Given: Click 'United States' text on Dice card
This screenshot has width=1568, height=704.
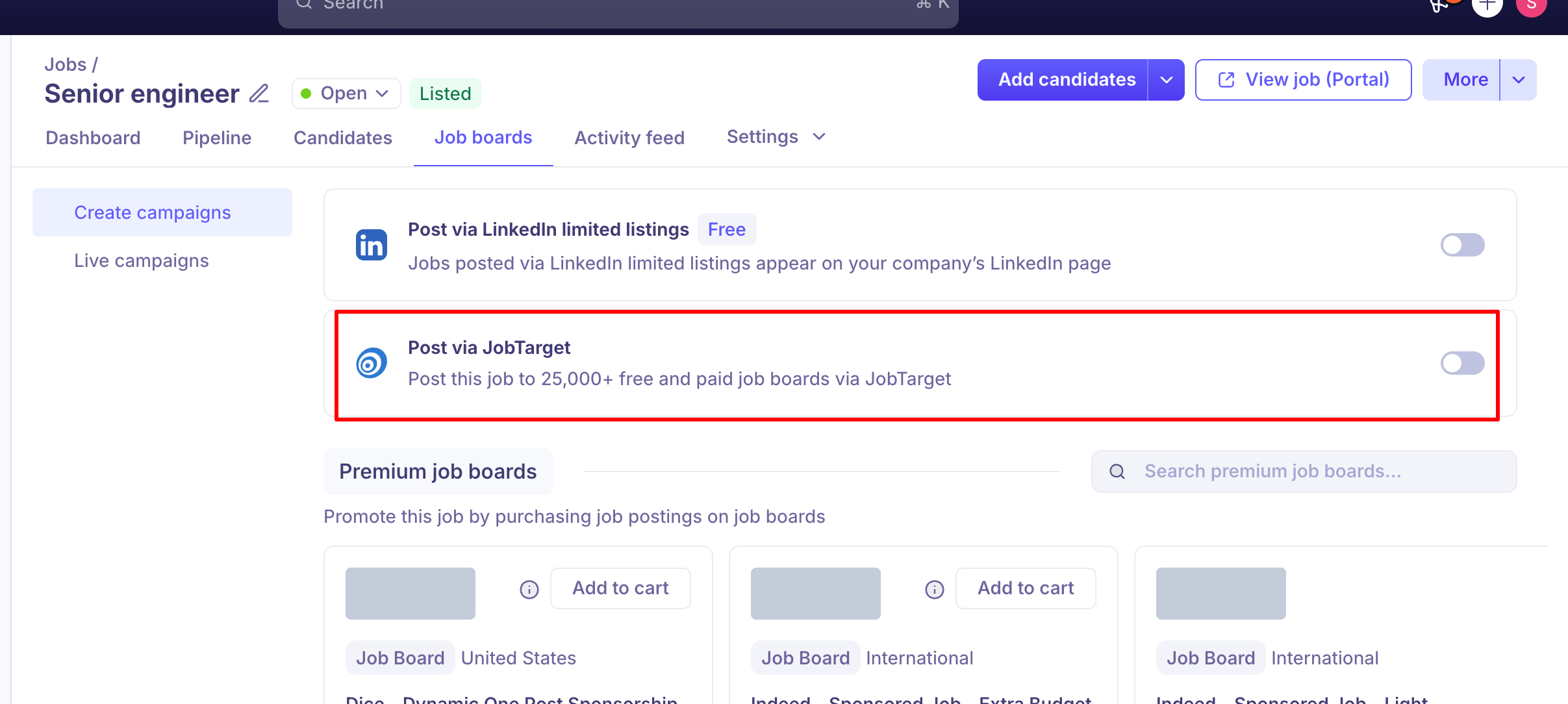Looking at the screenshot, I should coord(518,658).
